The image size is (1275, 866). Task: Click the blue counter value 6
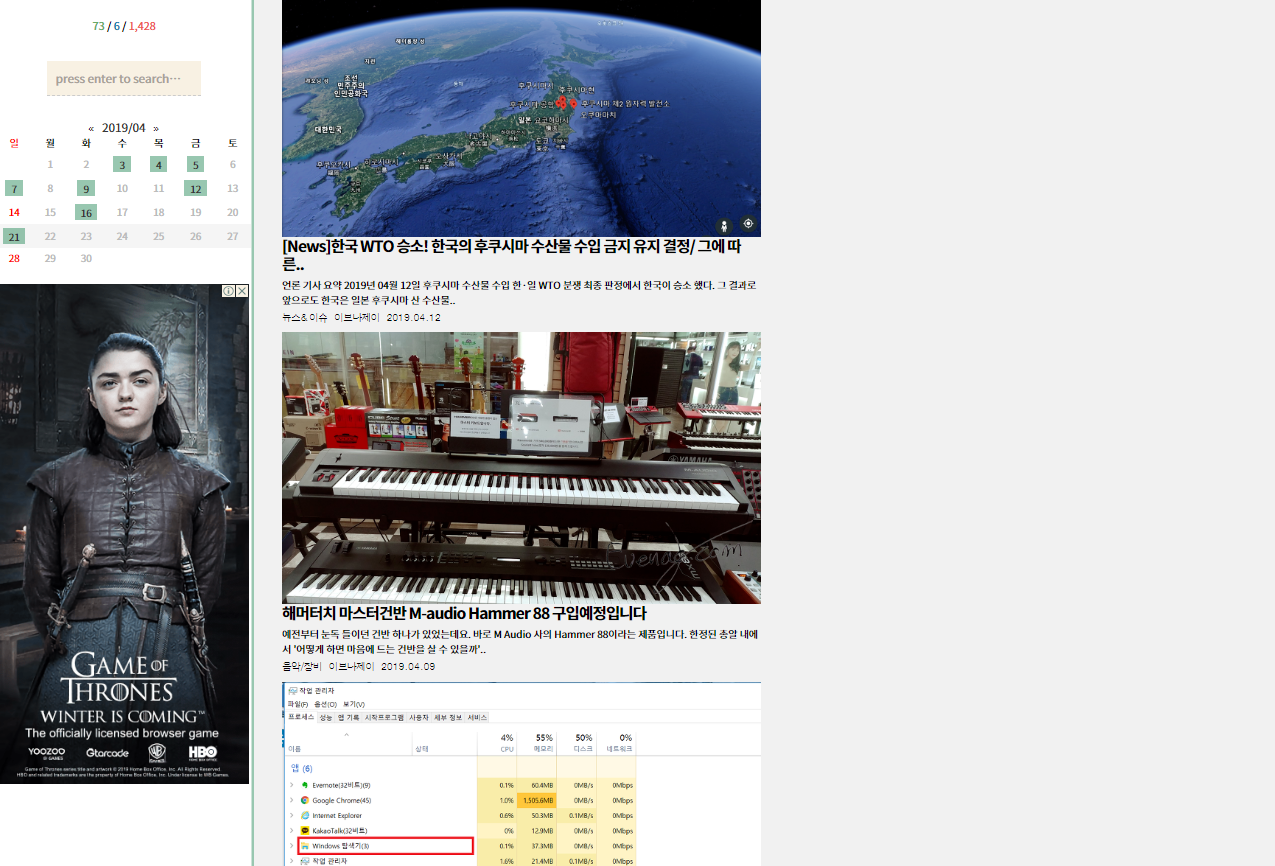click(117, 27)
